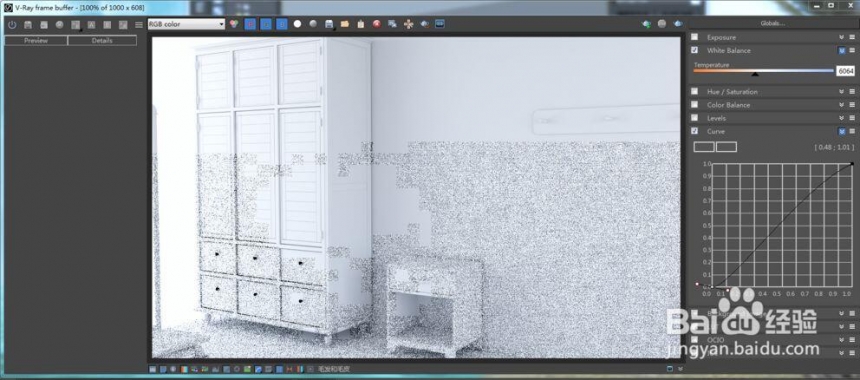Image resolution: width=860 pixels, height=380 pixels.
Task: Click the red stop rendering icon
Action: [x=377, y=24]
